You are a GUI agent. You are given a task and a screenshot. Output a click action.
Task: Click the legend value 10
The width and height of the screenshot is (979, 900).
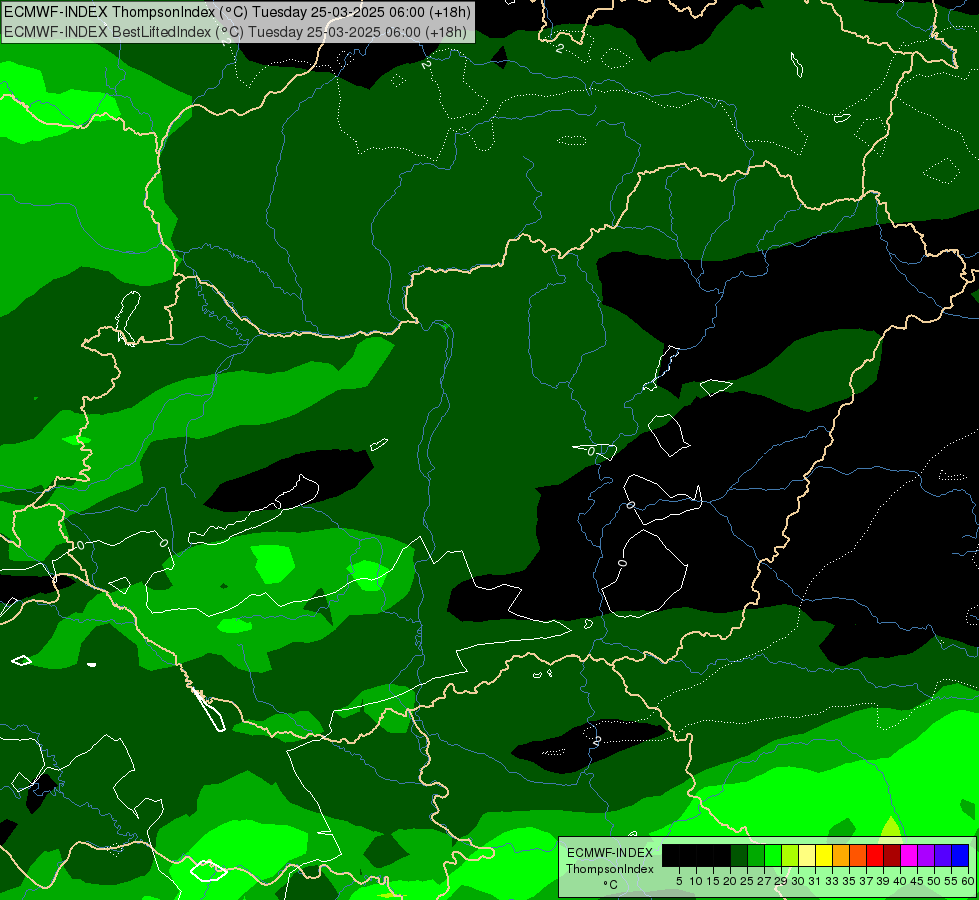point(696,881)
